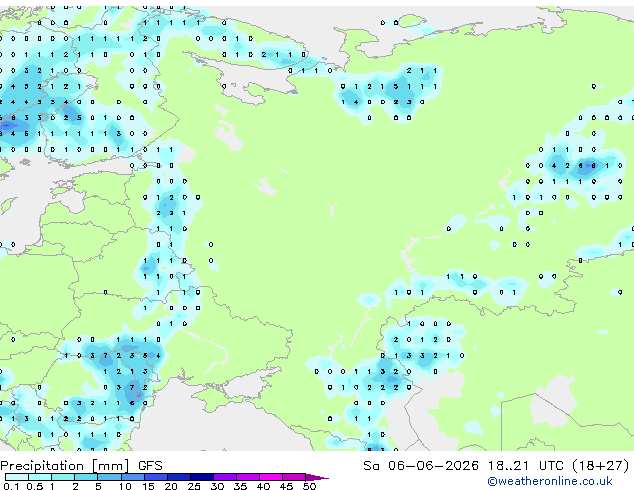
Task: Click the "40" legend scale label
Action: [x=263, y=486]
